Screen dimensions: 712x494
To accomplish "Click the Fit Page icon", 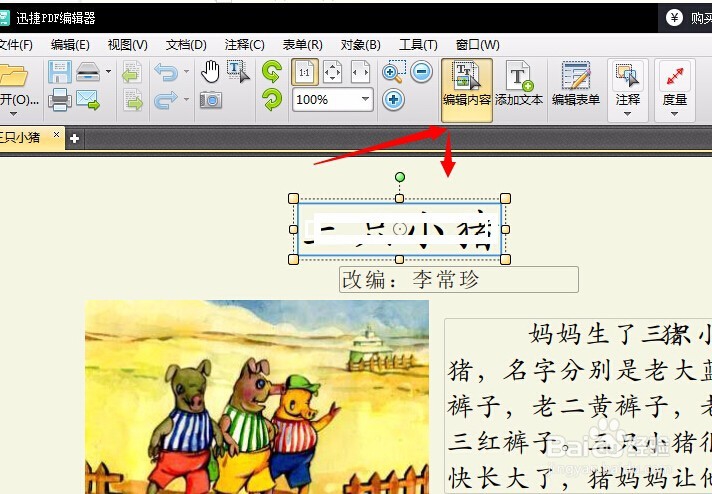I will 332,72.
